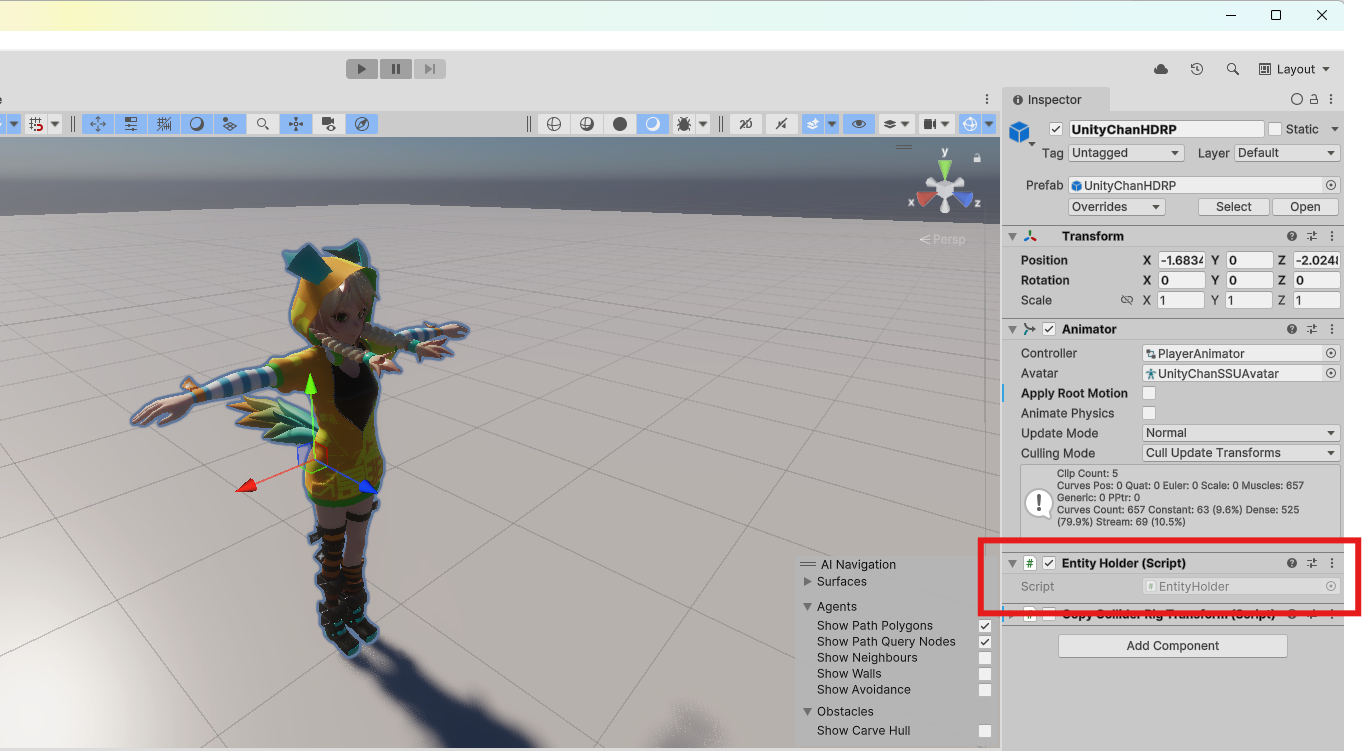Open the prefab Overrides dropdown
This screenshot has width=1362, height=751.
coord(1116,207)
